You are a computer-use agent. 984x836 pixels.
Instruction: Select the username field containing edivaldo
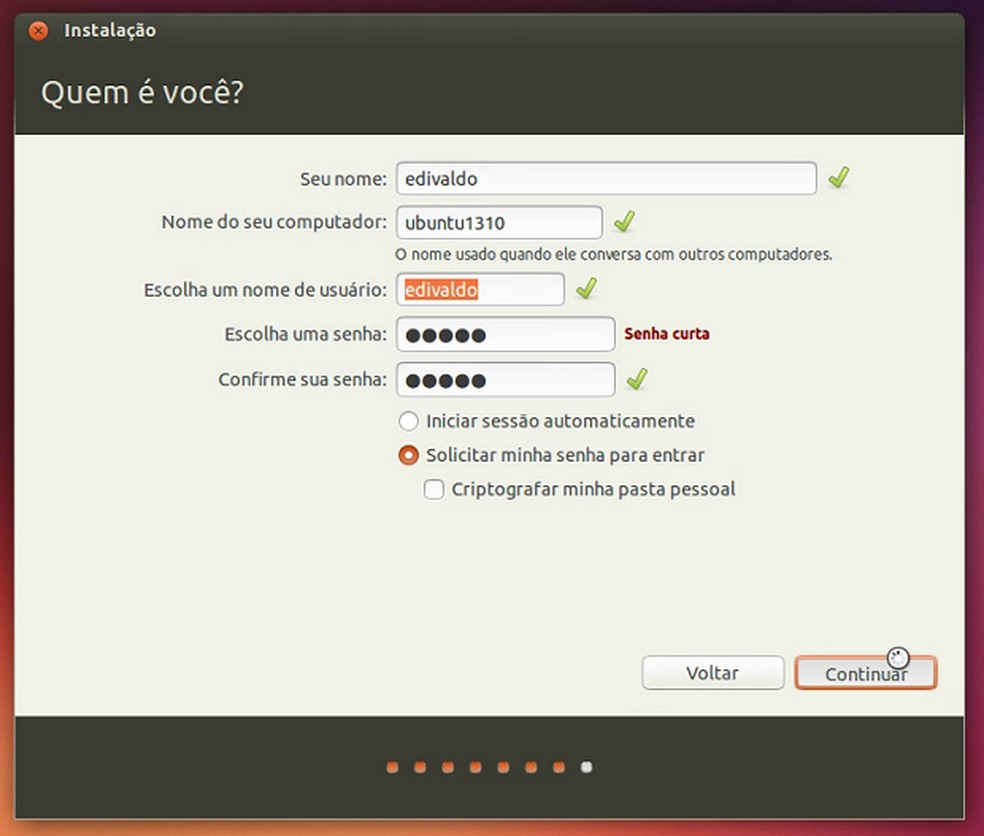(480, 289)
